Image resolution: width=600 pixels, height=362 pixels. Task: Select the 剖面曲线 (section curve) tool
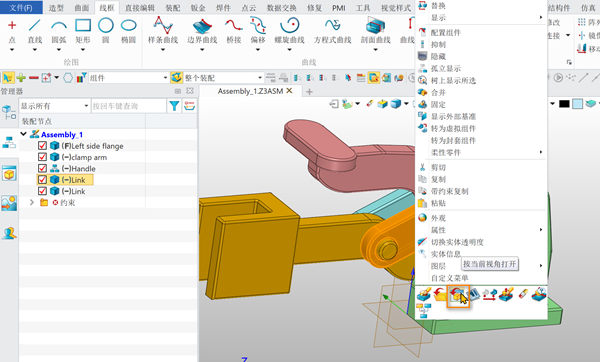click(375, 31)
